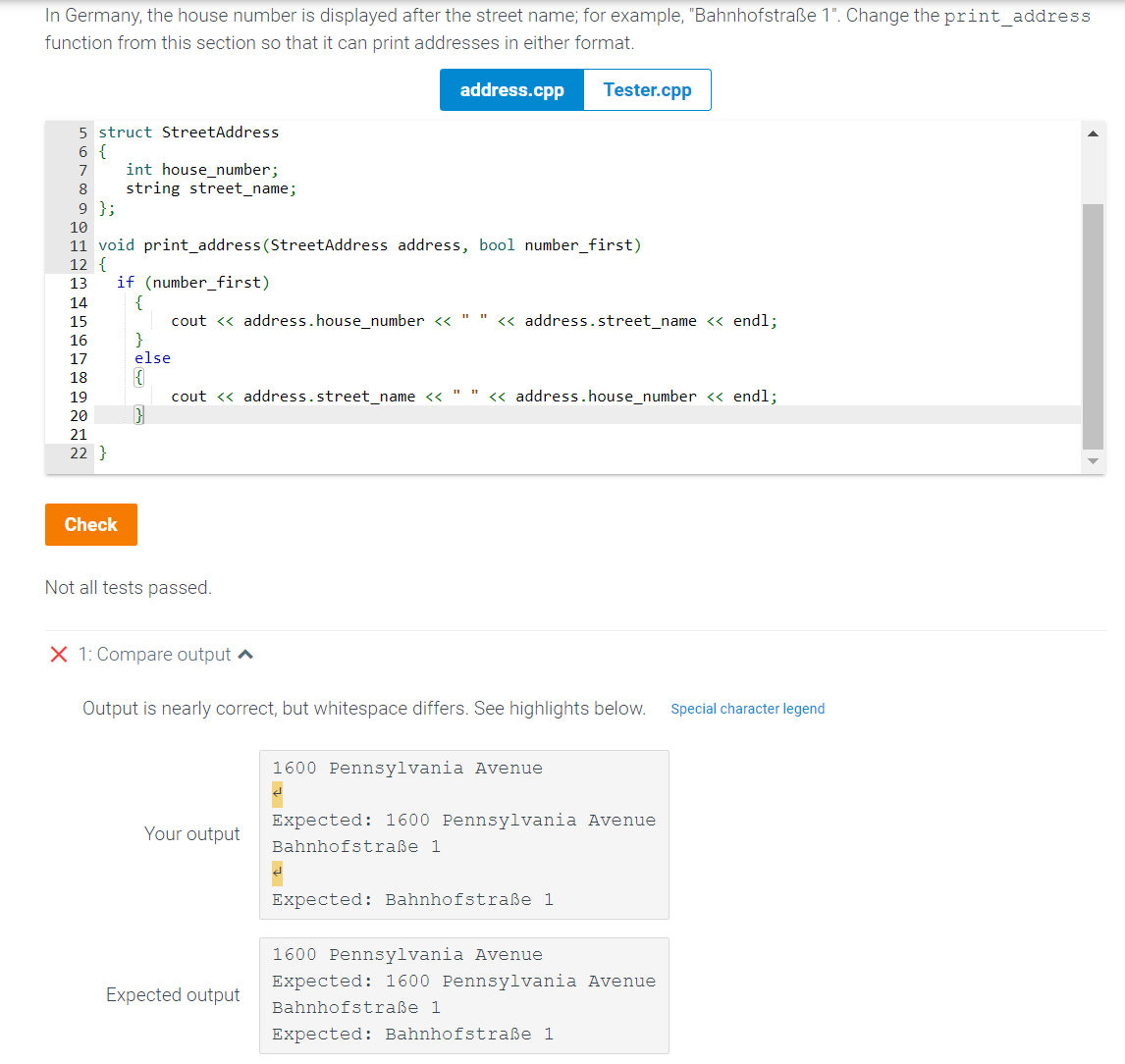Open the Special character legend
Viewport: 1125px width, 1064px height.
click(748, 708)
